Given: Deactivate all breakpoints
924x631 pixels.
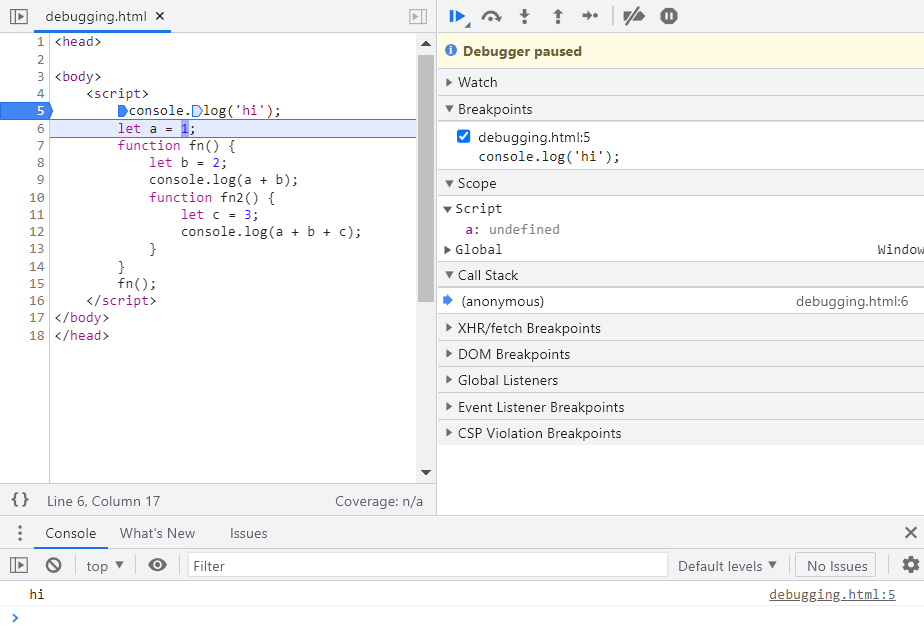Looking at the screenshot, I should pyautogui.click(x=634, y=16).
